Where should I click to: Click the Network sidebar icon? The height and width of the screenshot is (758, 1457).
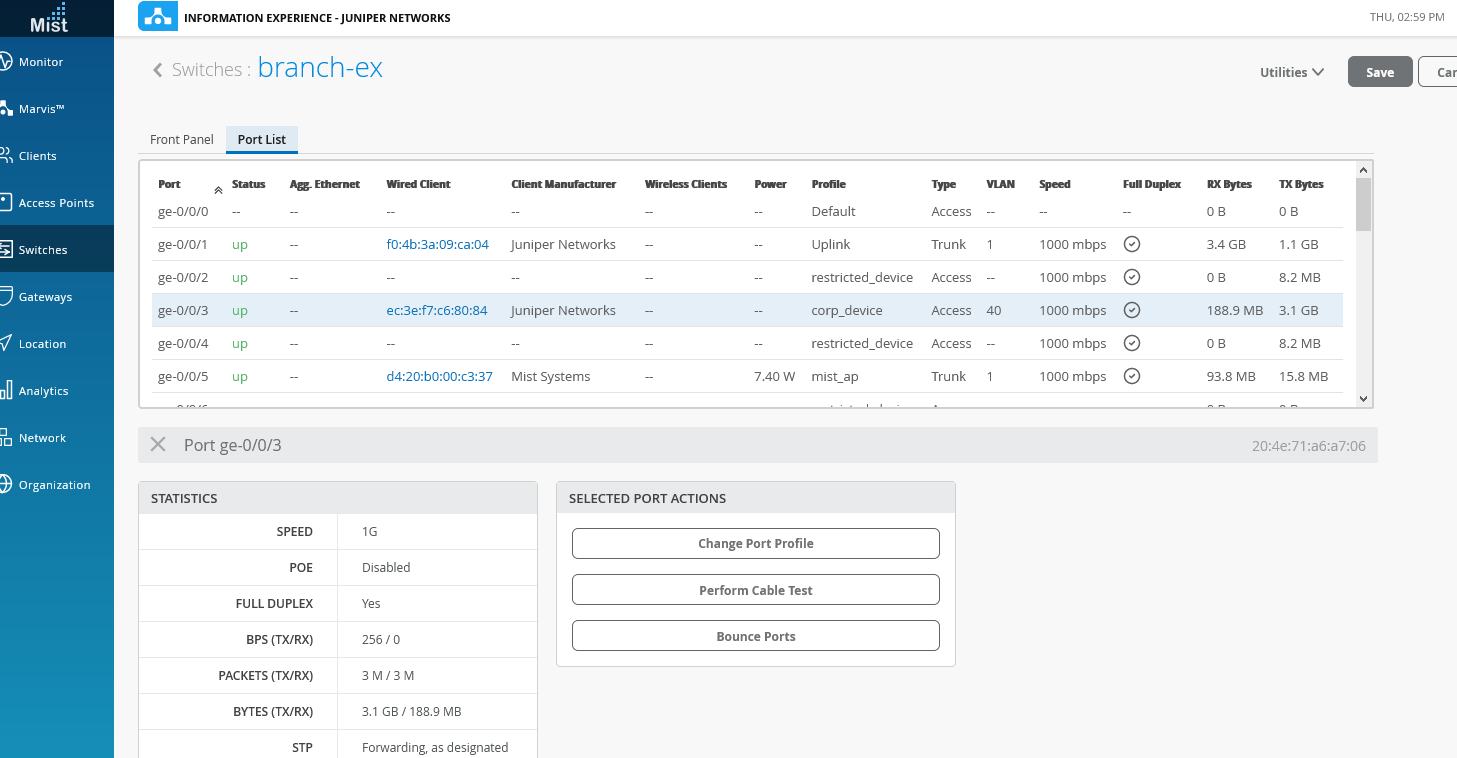point(6,438)
